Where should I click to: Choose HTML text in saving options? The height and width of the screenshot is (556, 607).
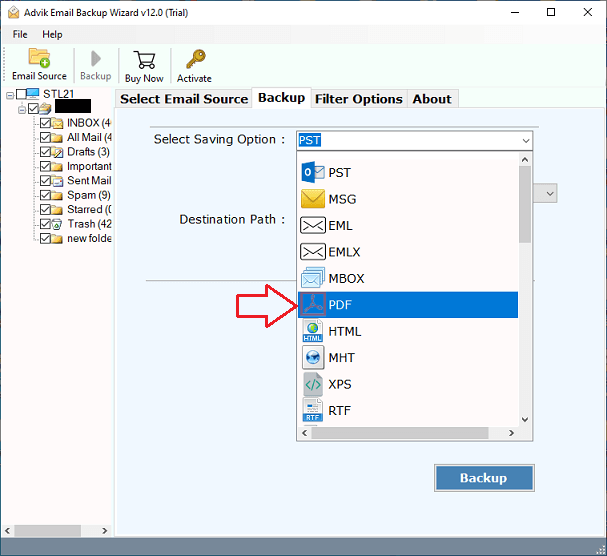pos(345,331)
